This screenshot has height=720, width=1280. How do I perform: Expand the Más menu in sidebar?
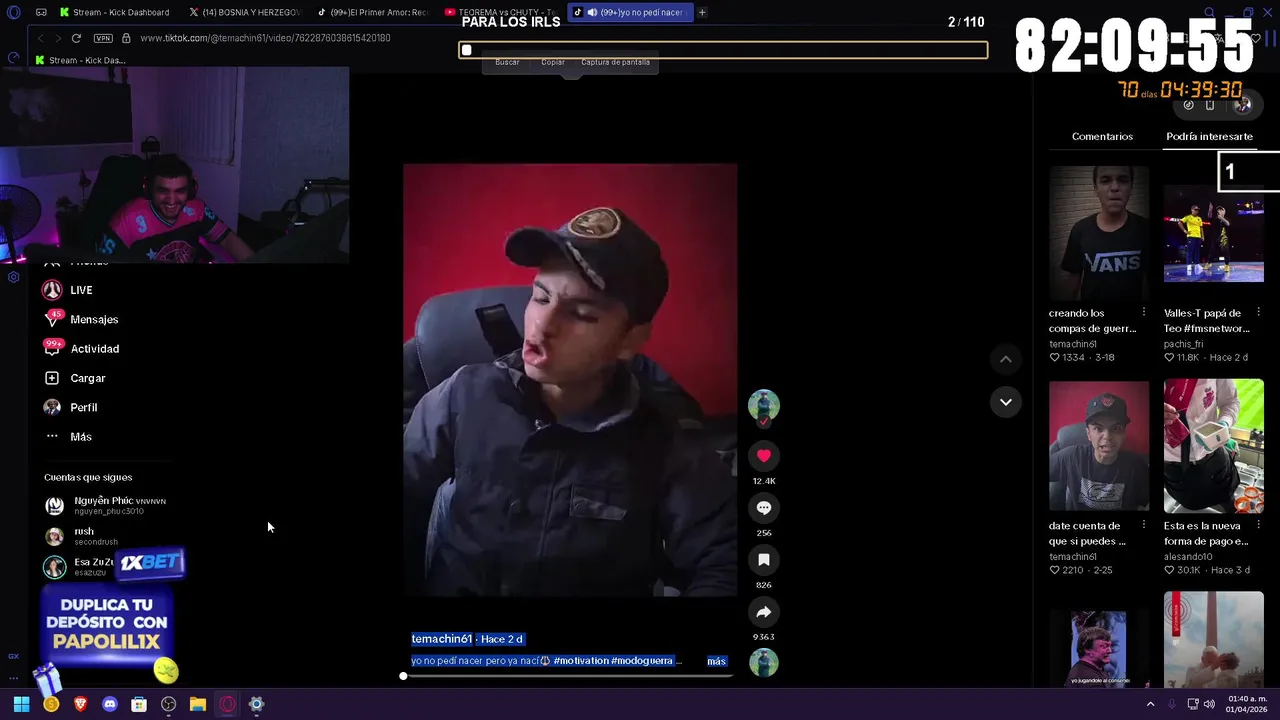[68, 437]
